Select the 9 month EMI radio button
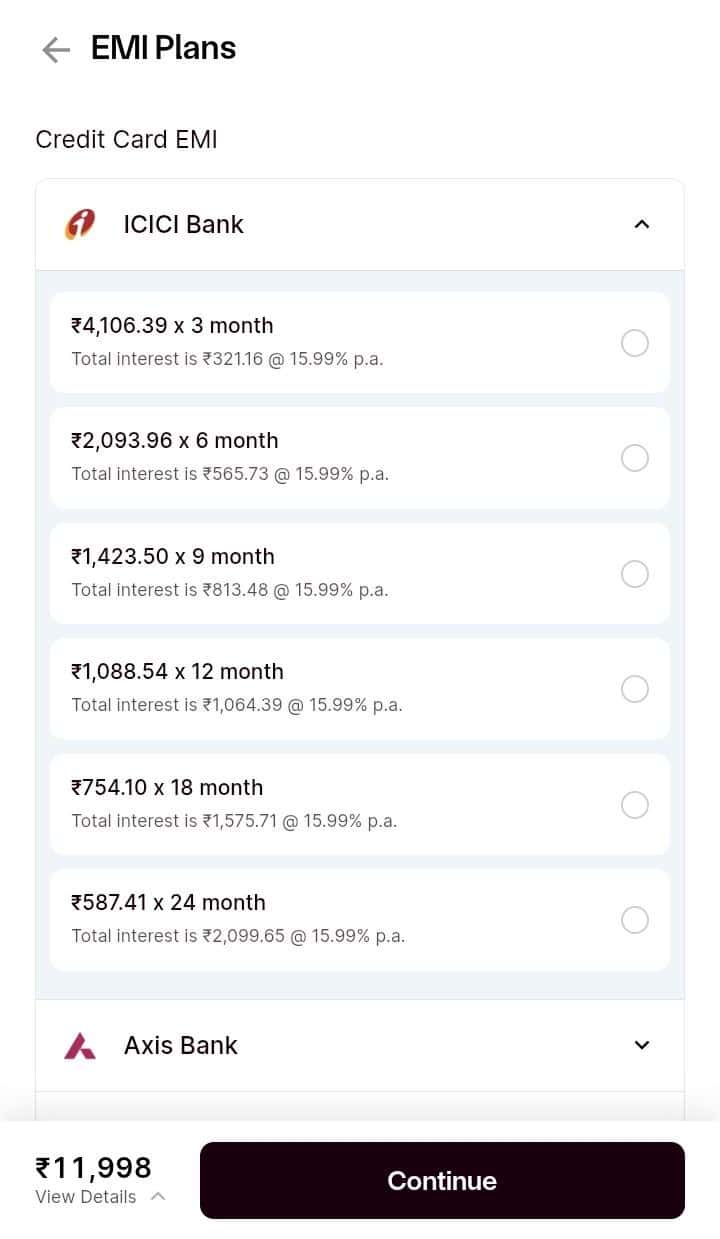The width and height of the screenshot is (720, 1239). 635,574
